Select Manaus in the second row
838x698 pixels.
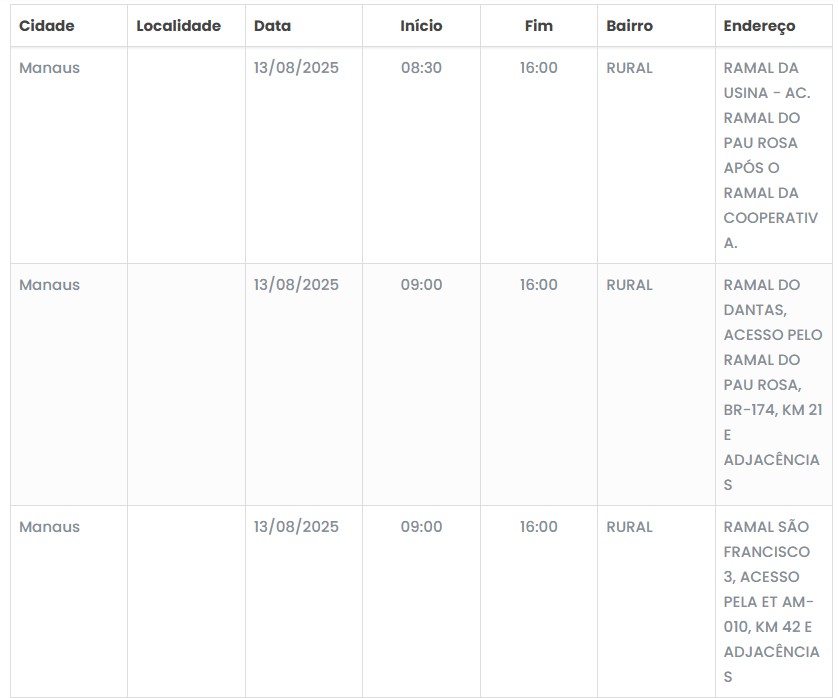[x=49, y=285]
